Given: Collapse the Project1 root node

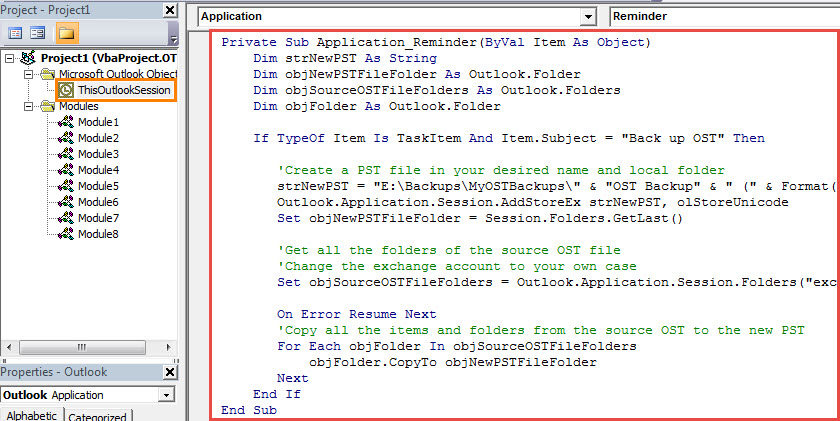Looking at the screenshot, I should 9,58.
